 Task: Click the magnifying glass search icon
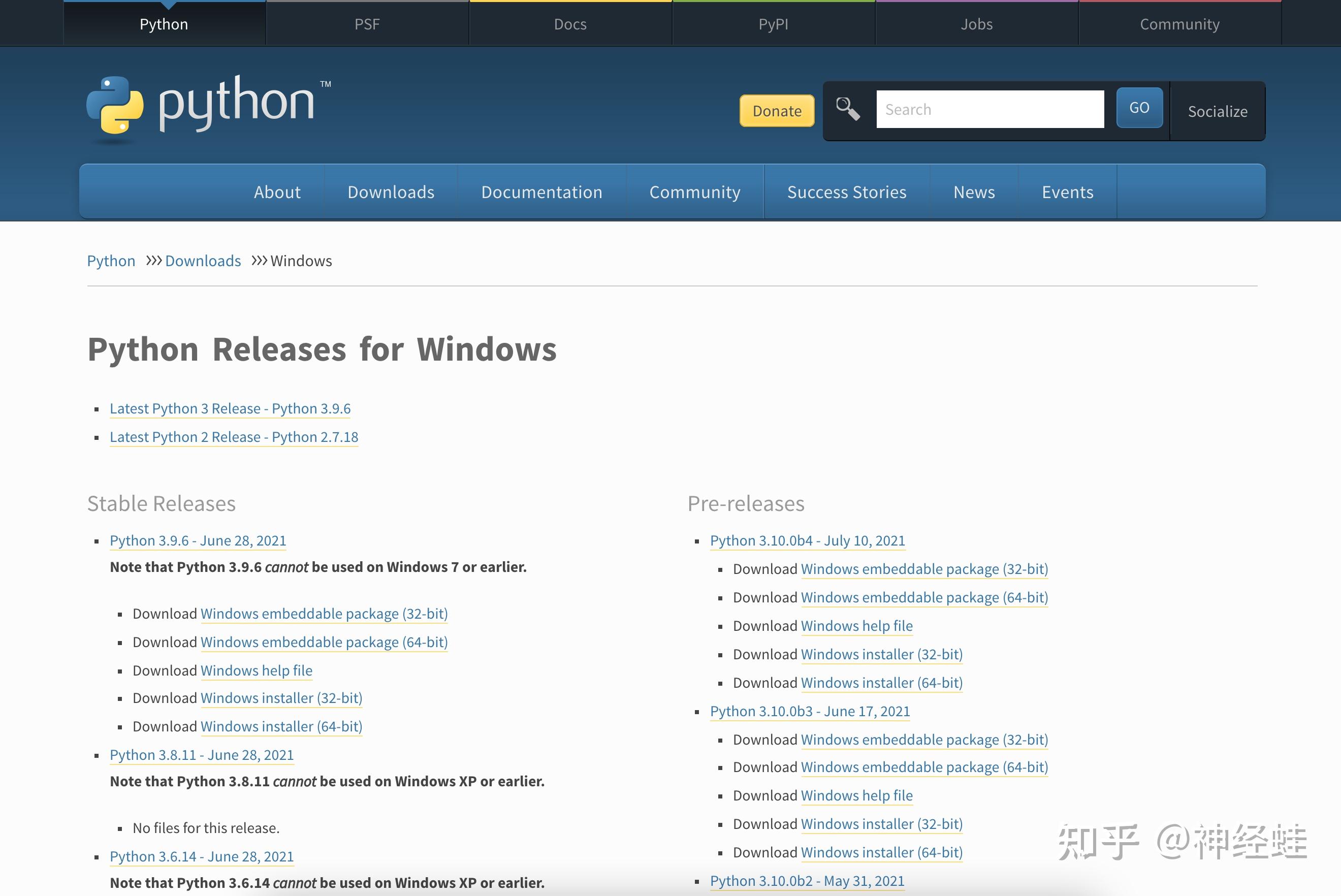coord(847,109)
